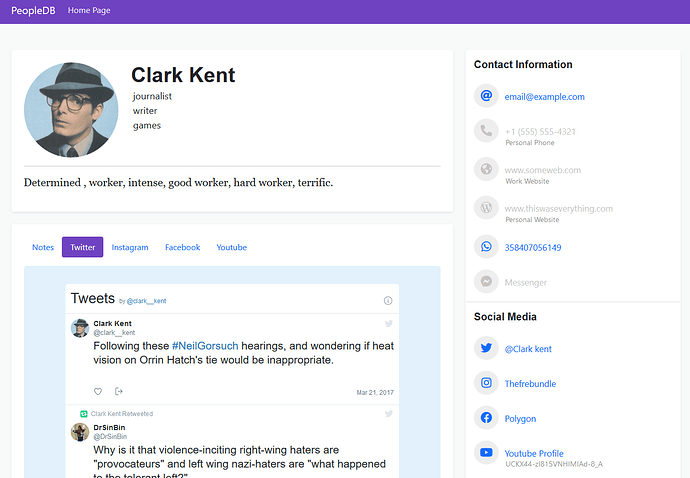Image resolution: width=690 pixels, height=478 pixels.
Task: Select the Twitter tab
Action: point(82,247)
